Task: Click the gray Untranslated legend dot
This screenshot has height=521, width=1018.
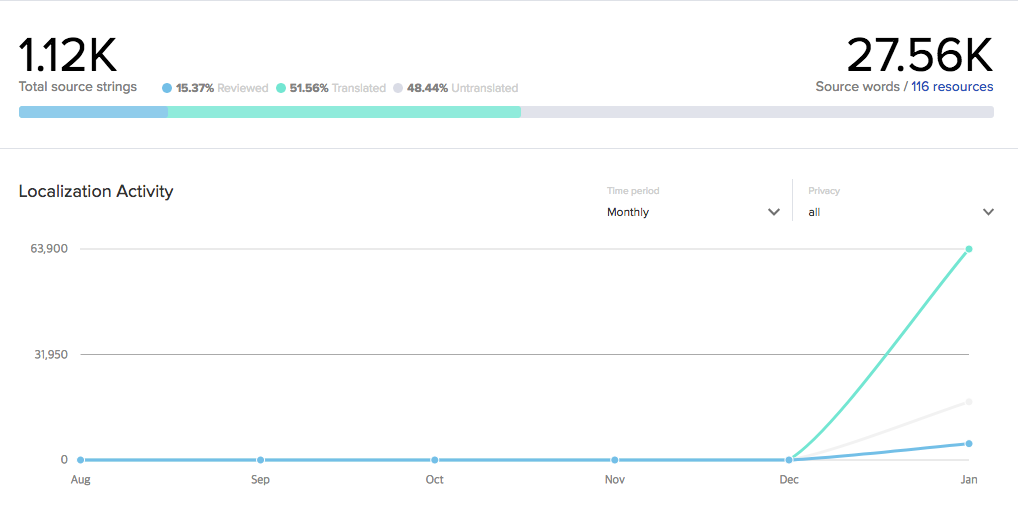Action: pos(398,88)
